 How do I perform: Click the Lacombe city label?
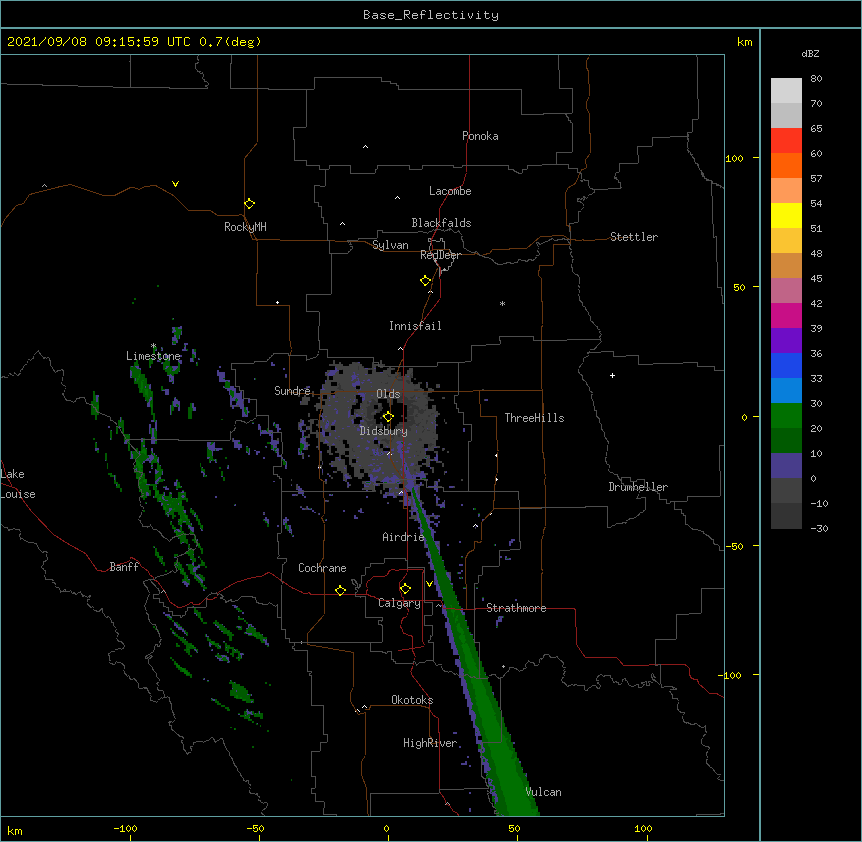(450, 191)
